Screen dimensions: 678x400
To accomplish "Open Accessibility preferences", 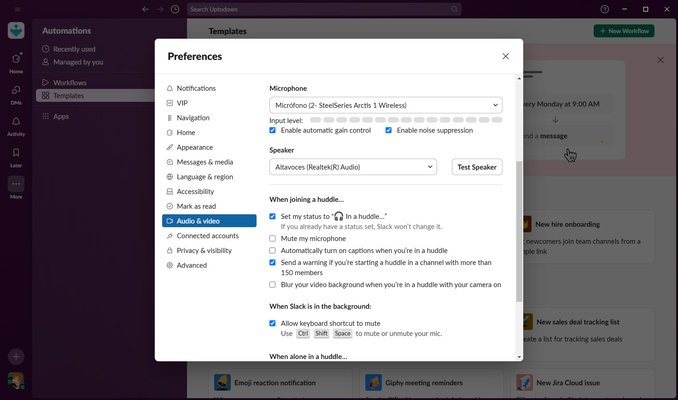I will pos(209,191).
